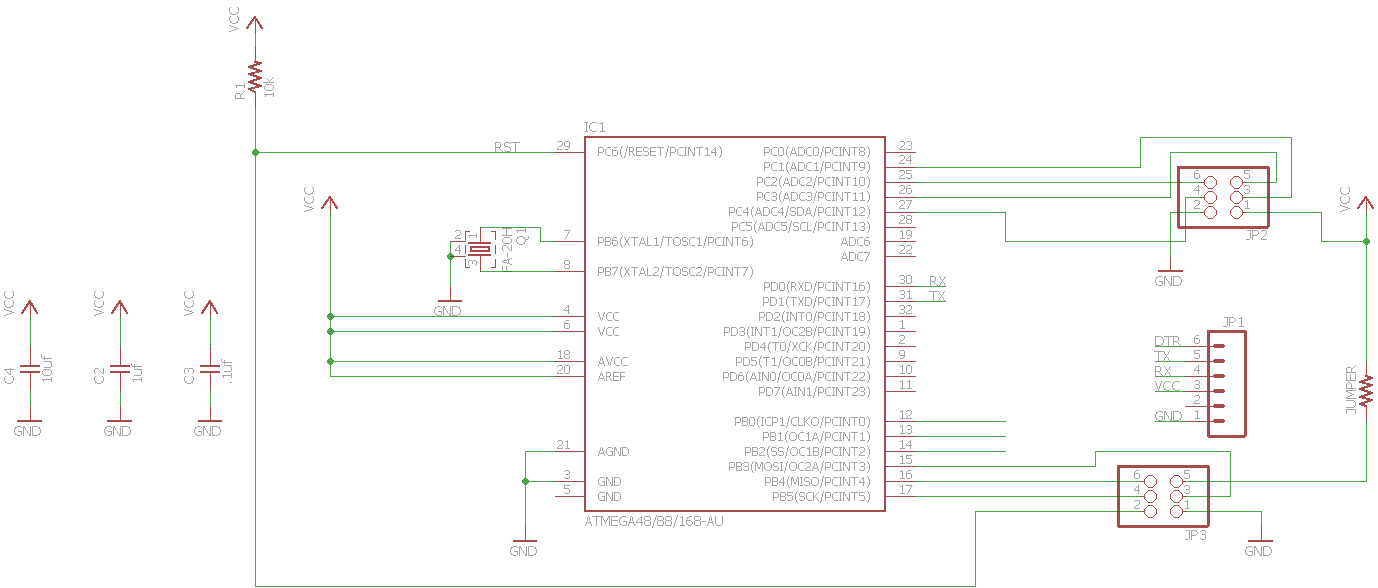1378x588 pixels.
Task: Click the GND symbol below capacitor C3
Action: click(208, 426)
